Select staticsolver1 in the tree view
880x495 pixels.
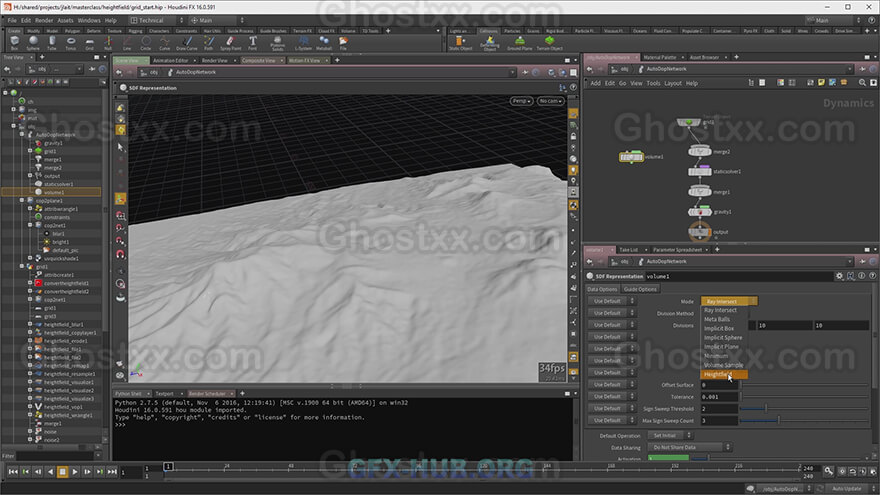(58, 184)
